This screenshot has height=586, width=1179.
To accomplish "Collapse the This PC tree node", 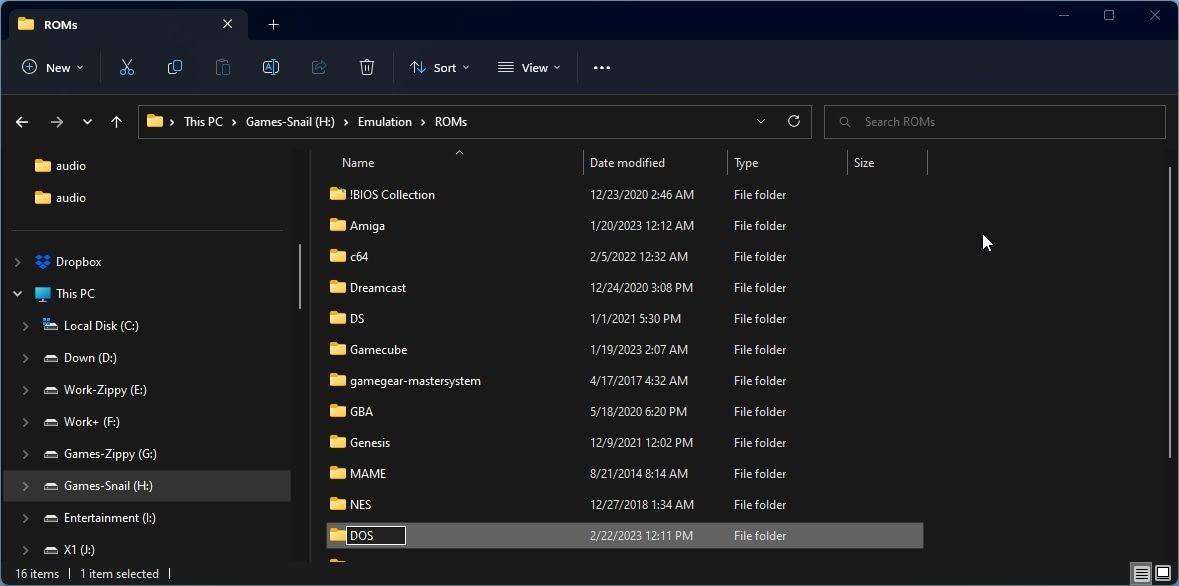I will (x=17, y=294).
